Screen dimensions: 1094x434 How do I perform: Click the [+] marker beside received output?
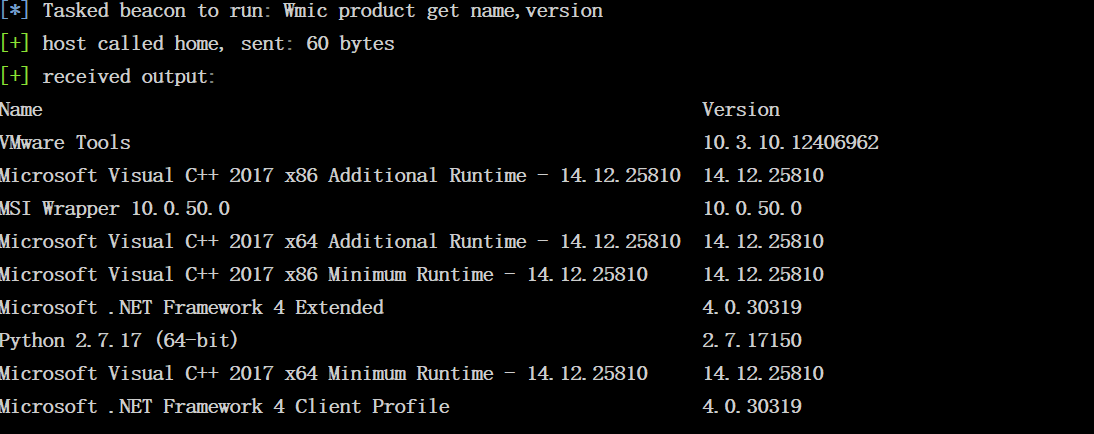(15, 77)
